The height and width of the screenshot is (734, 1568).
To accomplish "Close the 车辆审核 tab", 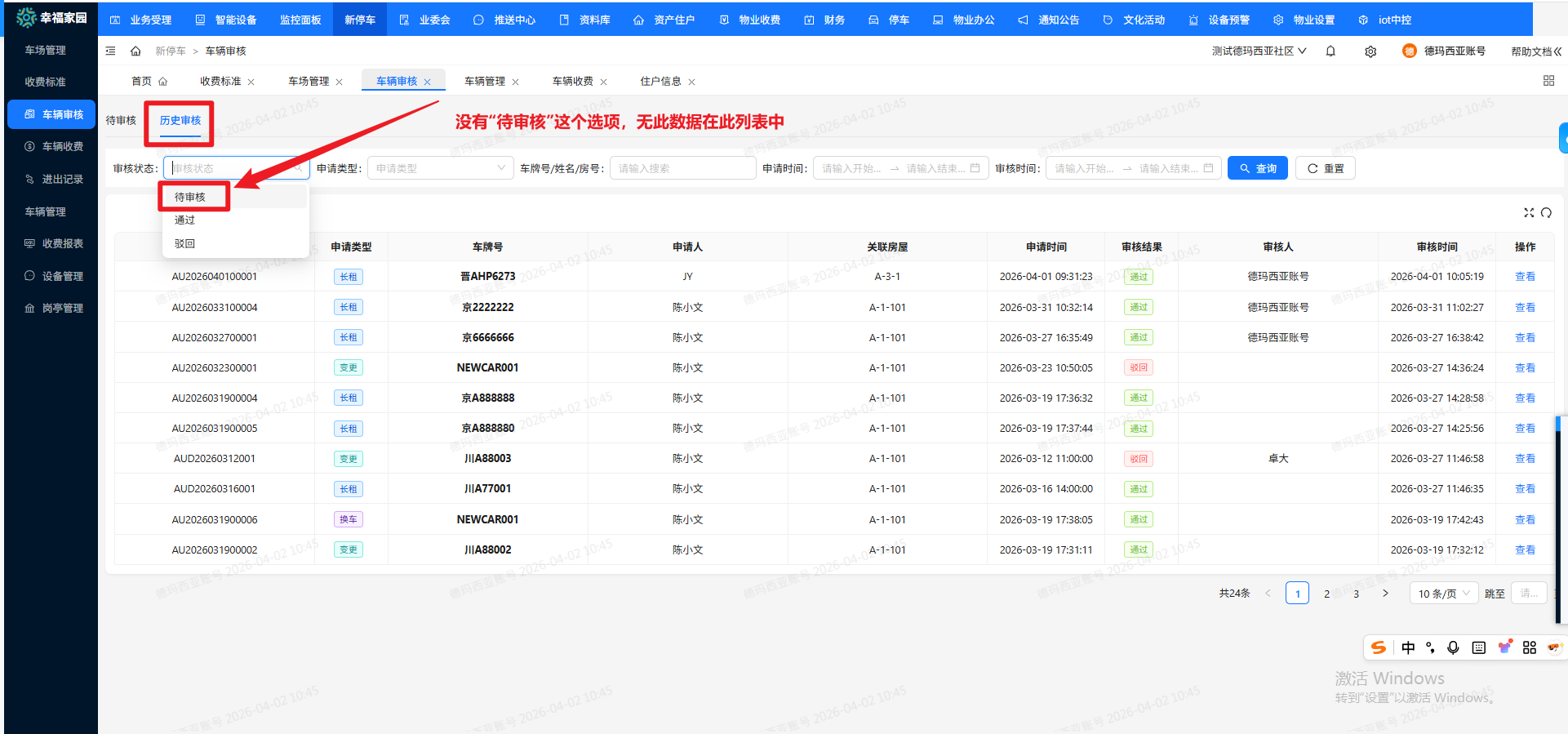I will tap(427, 82).
